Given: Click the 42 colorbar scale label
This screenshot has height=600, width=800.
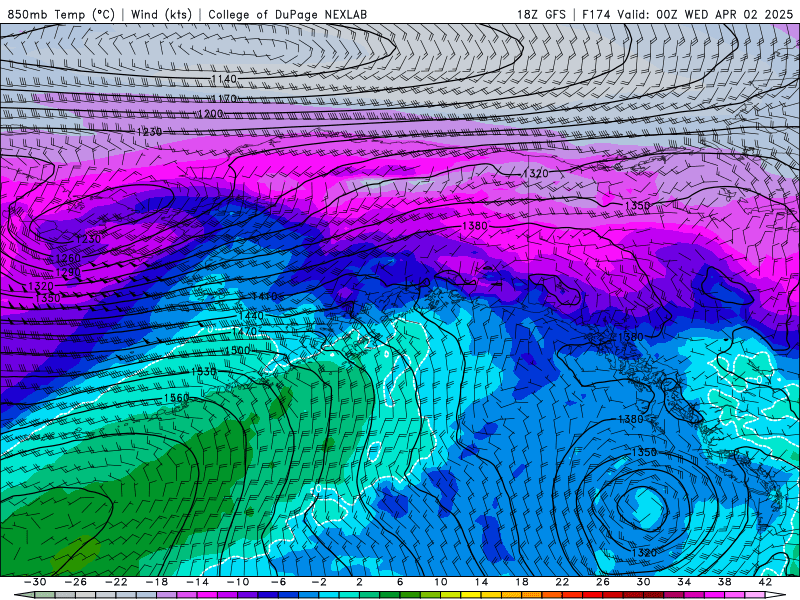Looking at the screenshot, I should coord(765,582).
